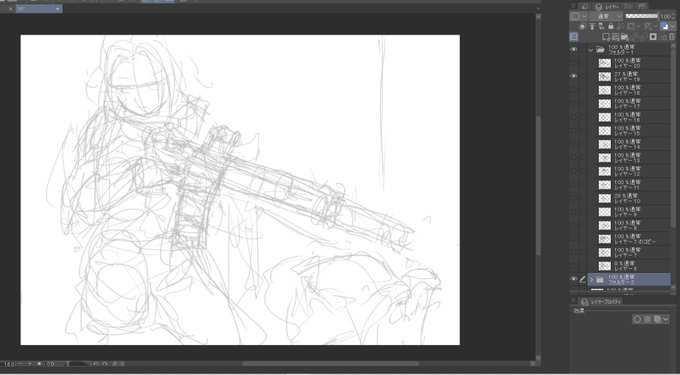This screenshot has width=680, height=375.
Task: Click the create layer mask icon
Action: click(x=653, y=37)
